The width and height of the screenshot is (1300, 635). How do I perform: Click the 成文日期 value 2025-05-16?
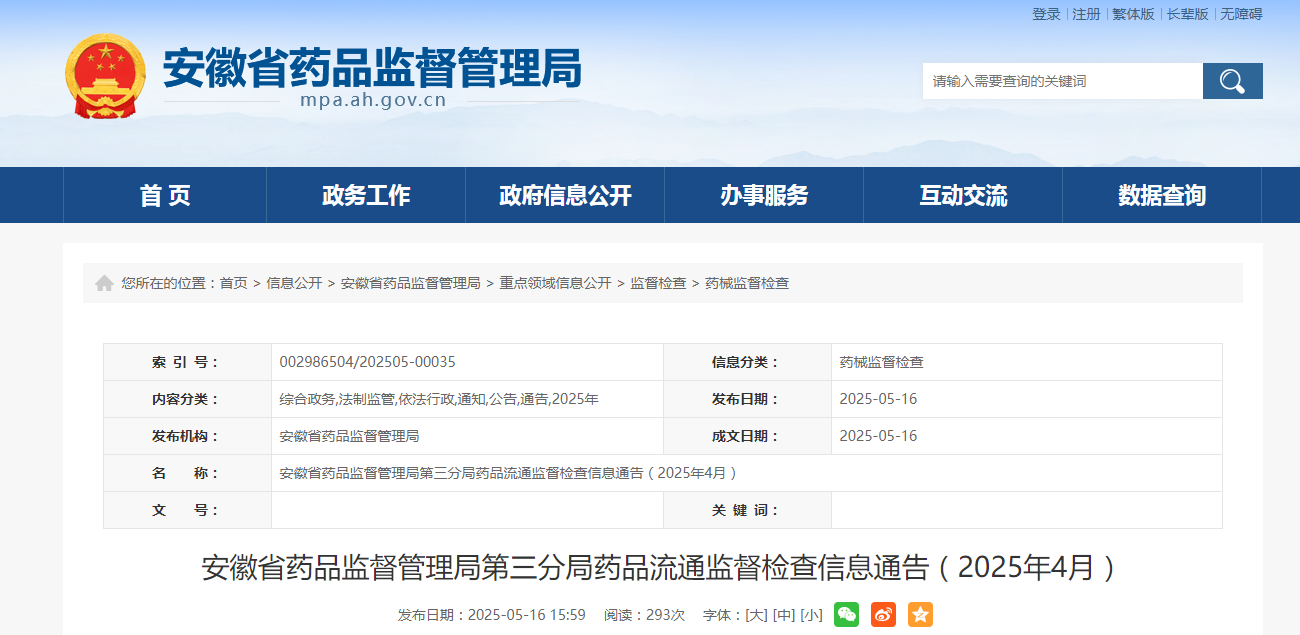coord(878,436)
